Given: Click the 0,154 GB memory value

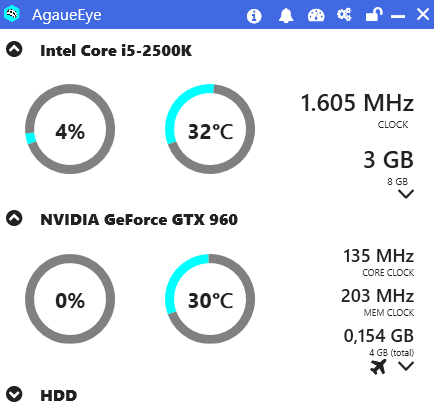Looking at the screenshot, I should click(379, 336).
